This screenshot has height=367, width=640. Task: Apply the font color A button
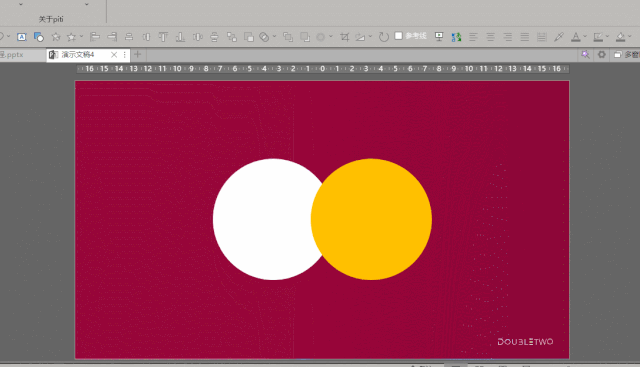576,37
